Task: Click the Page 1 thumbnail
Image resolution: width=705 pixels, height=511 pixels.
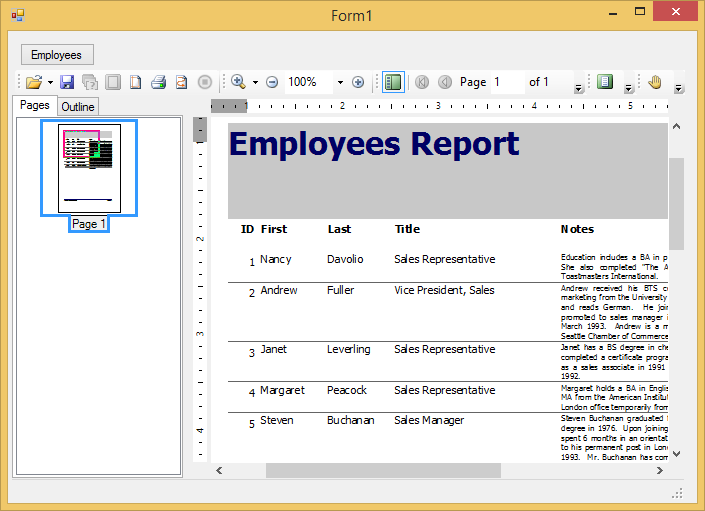Action: click(89, 168)
